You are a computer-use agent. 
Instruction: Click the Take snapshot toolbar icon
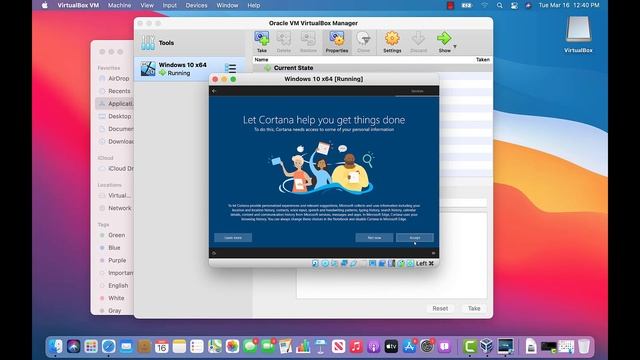coord(262,42)
